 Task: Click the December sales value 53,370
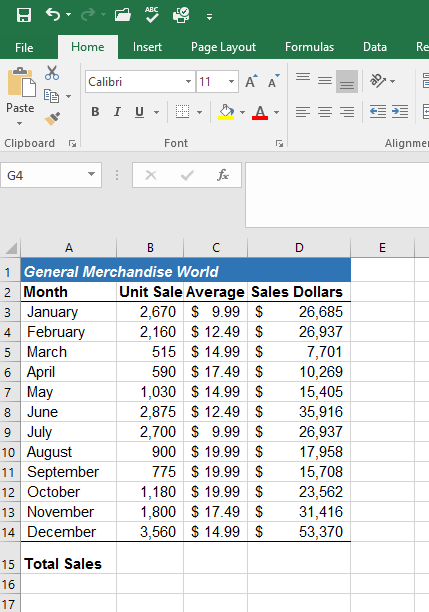point(299,532)
